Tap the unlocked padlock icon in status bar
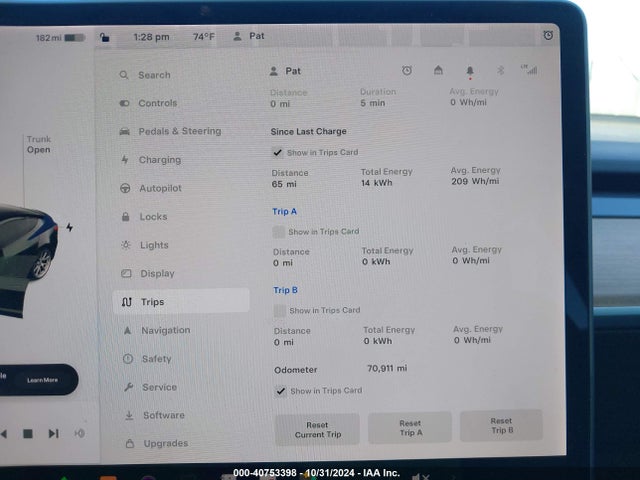 [x=104, y=37]
